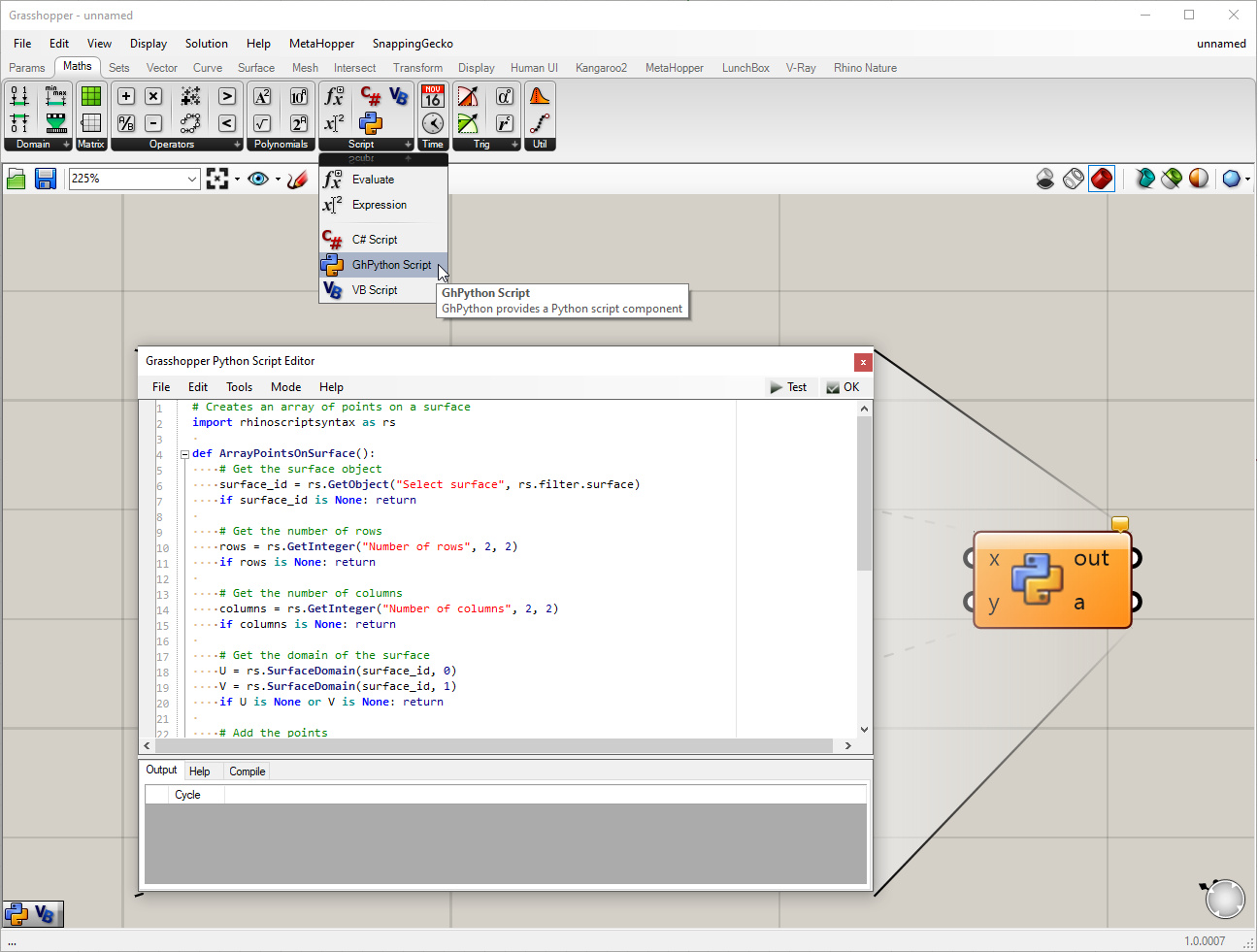1258x952 pixels.
Task: Click the vertical scrollbar in code editor
Action: 864,493
